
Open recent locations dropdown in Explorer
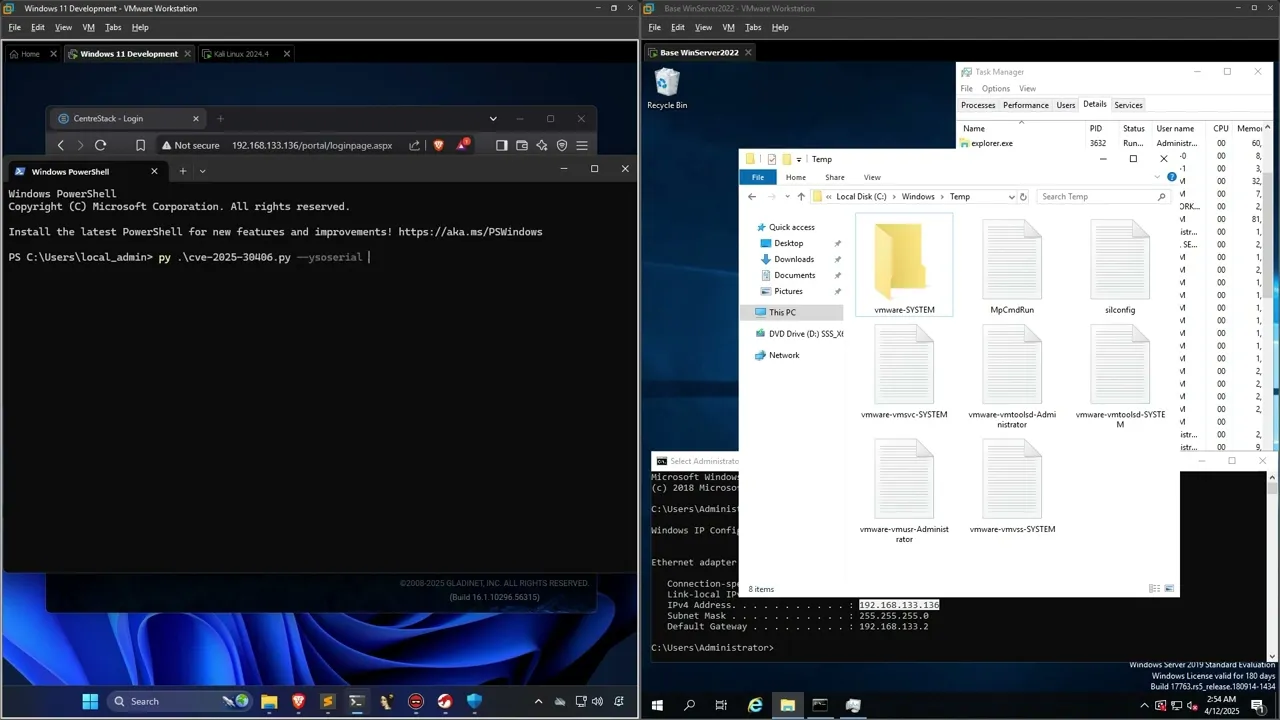coord(787,197)
